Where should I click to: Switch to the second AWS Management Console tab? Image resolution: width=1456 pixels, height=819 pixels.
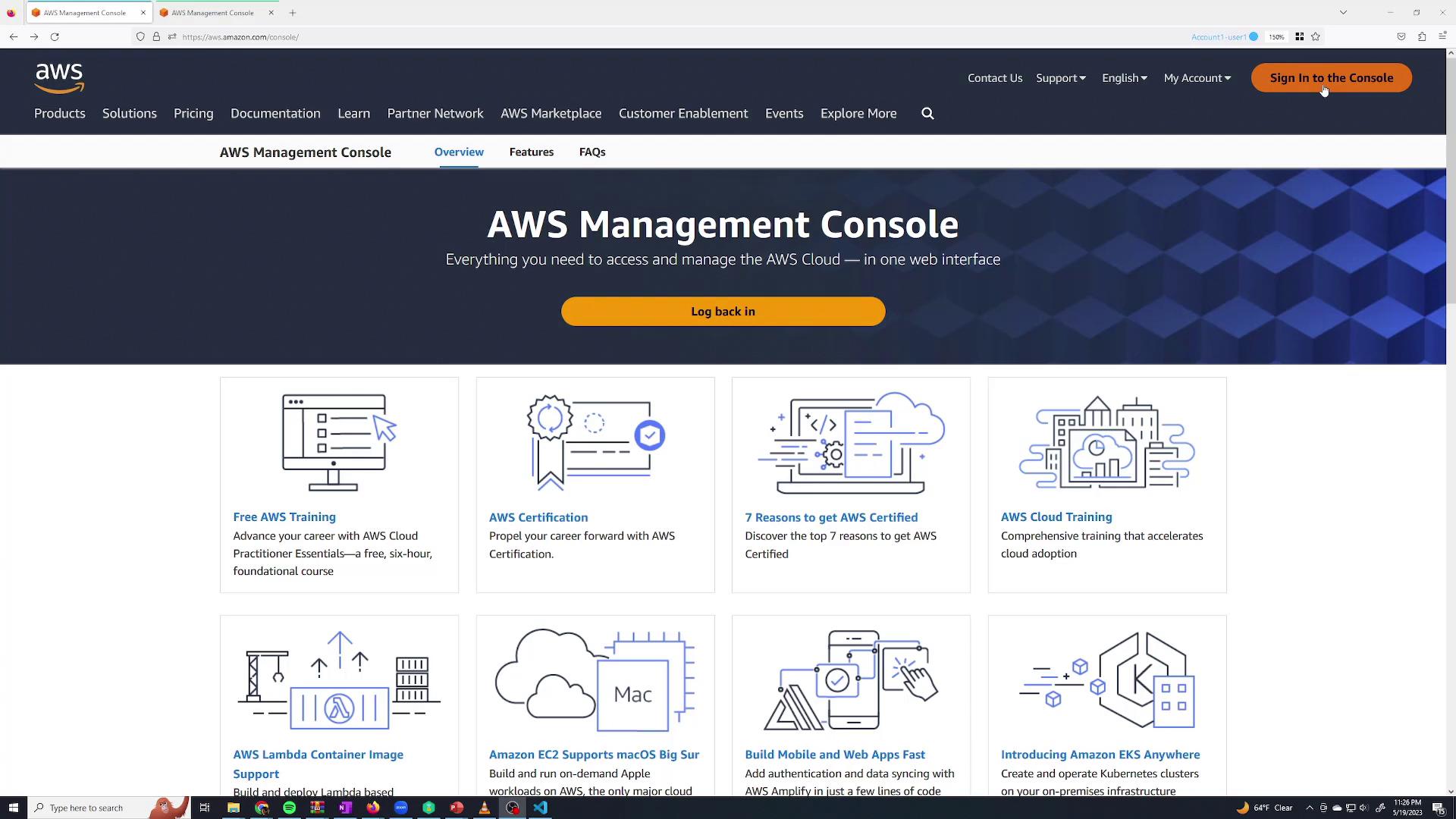[212, 13]
